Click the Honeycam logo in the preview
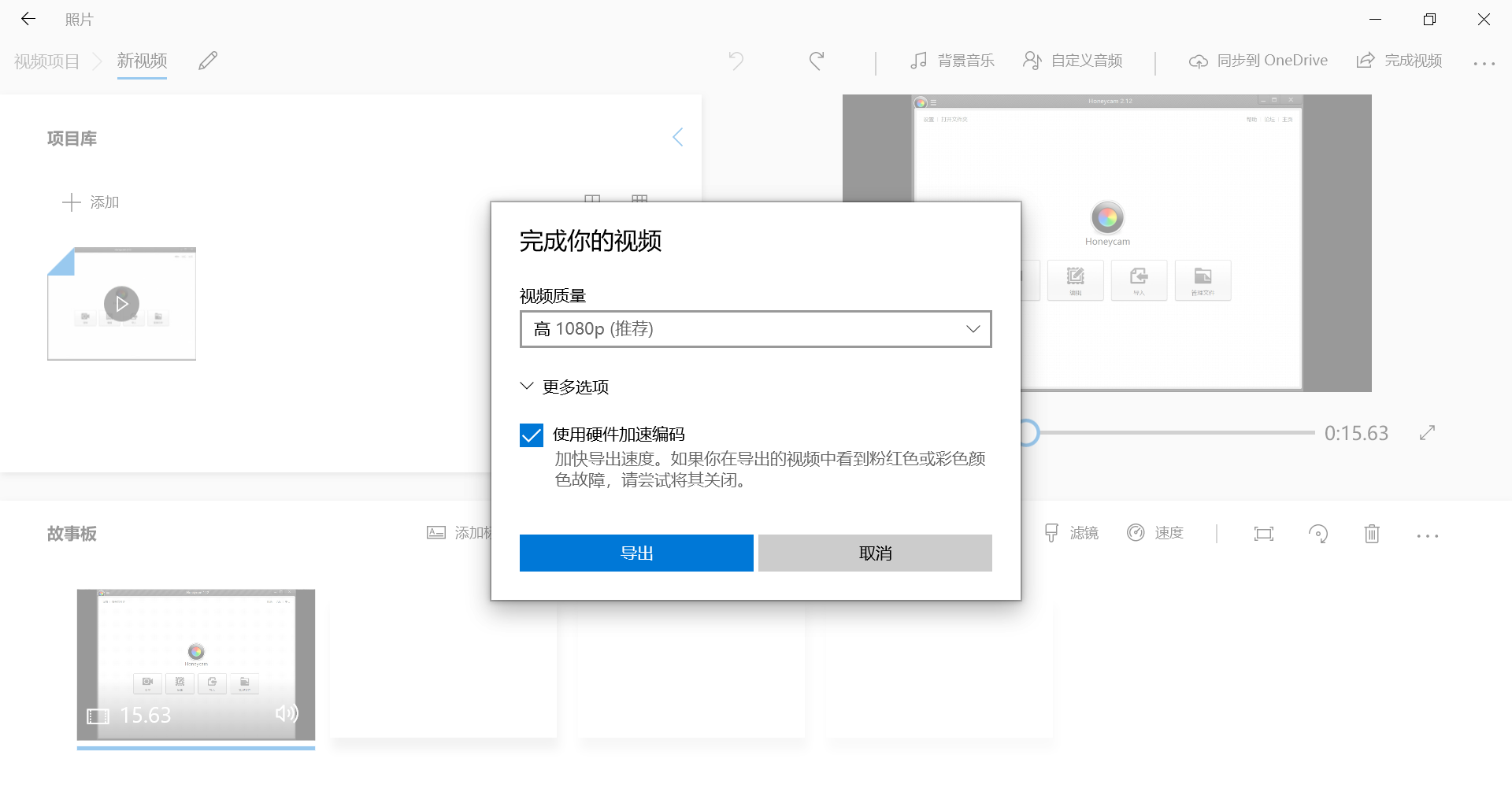 pos(1107,217)
